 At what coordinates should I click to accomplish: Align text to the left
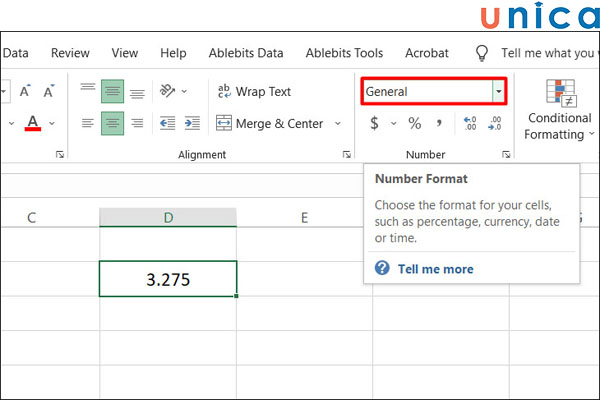coord(88,124)
